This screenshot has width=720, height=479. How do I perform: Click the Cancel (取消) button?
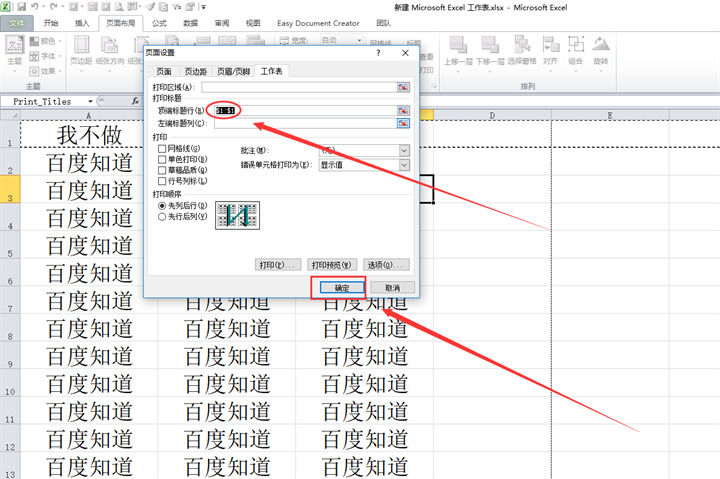(393, 288)
